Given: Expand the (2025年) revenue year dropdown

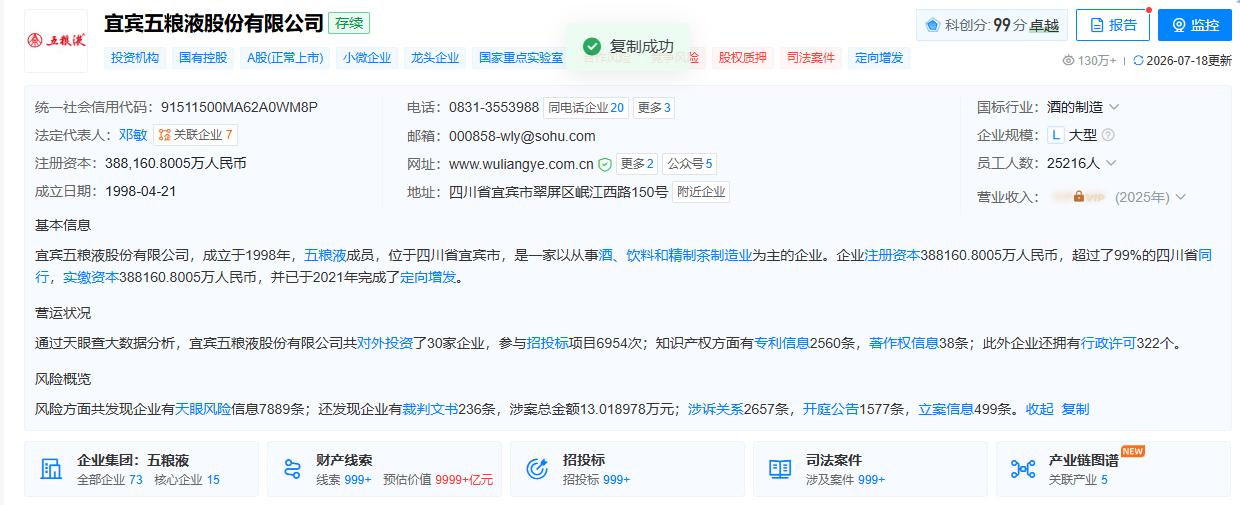Looking at the screenshot, I should pyautogui.click(x=1181, y=197).
